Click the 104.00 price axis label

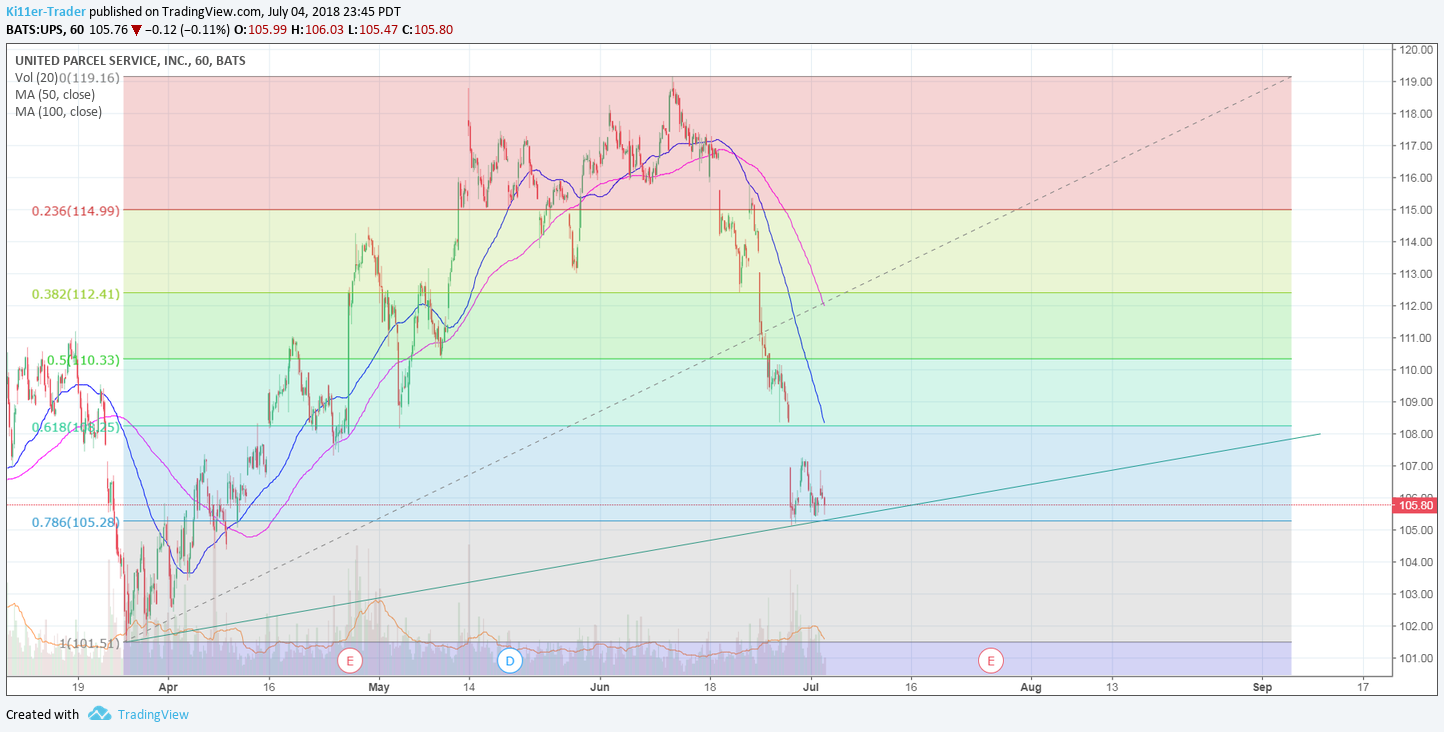1418,561
